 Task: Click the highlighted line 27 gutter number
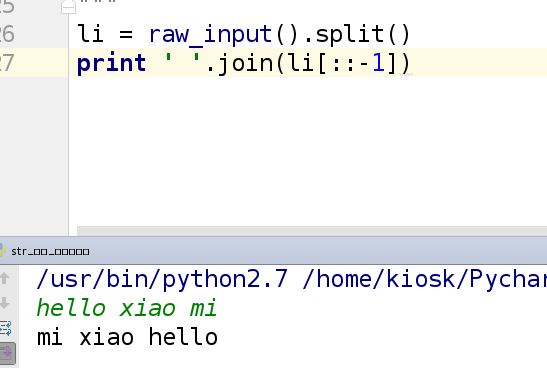tap(7, 63)
